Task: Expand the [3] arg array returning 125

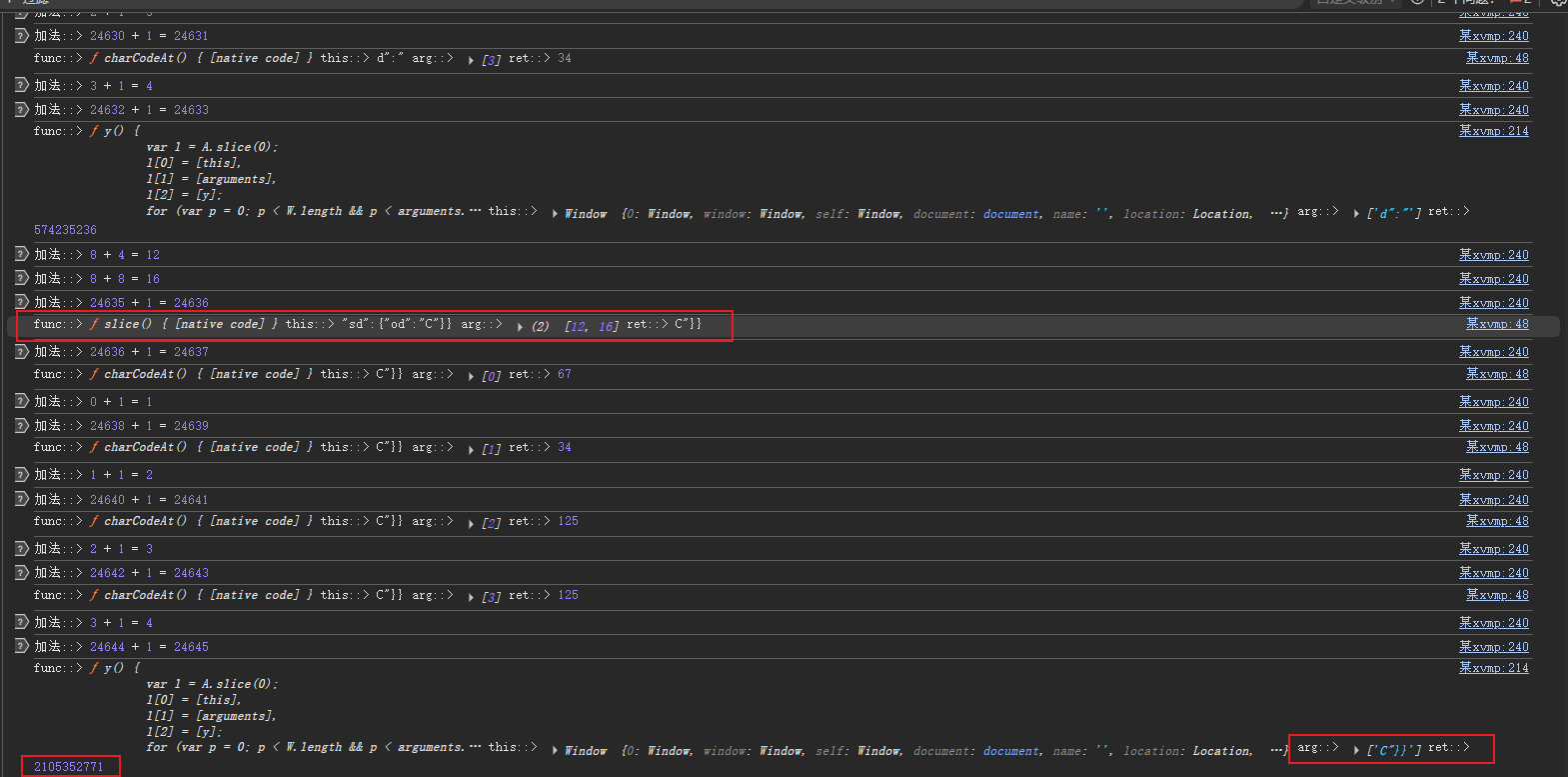Action: click(x=471, y=597)
